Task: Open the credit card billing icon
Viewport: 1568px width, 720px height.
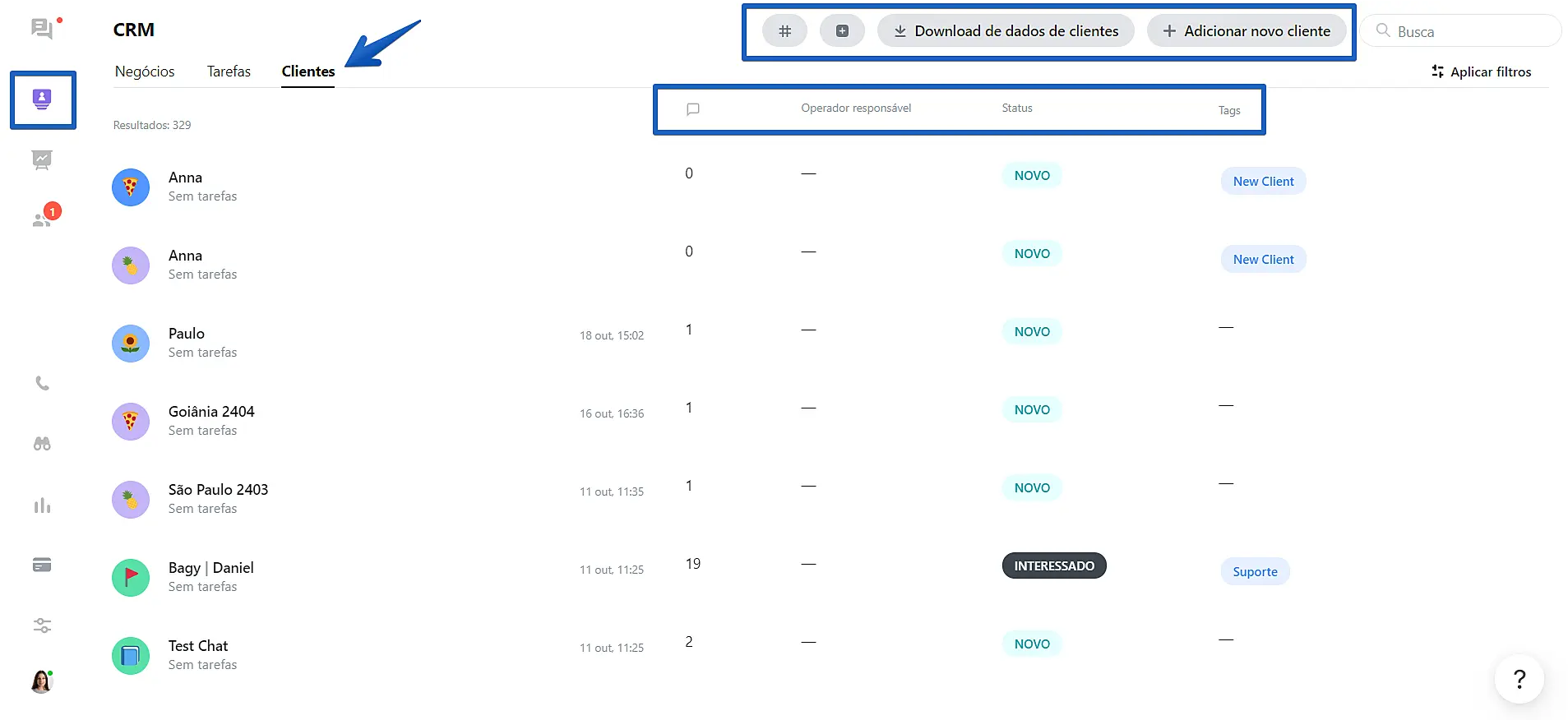Action: point(42,565)
